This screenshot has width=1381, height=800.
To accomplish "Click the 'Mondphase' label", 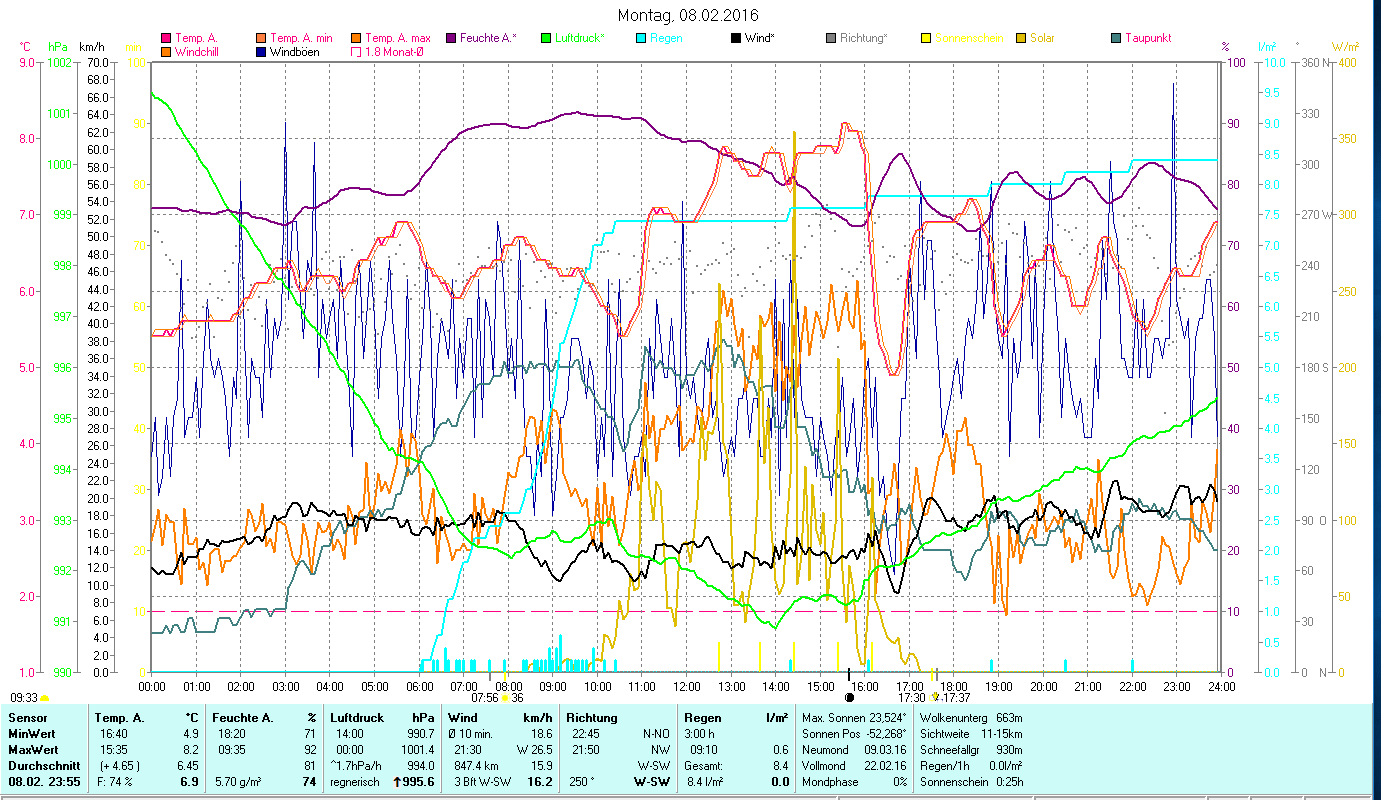I will 829,782.
